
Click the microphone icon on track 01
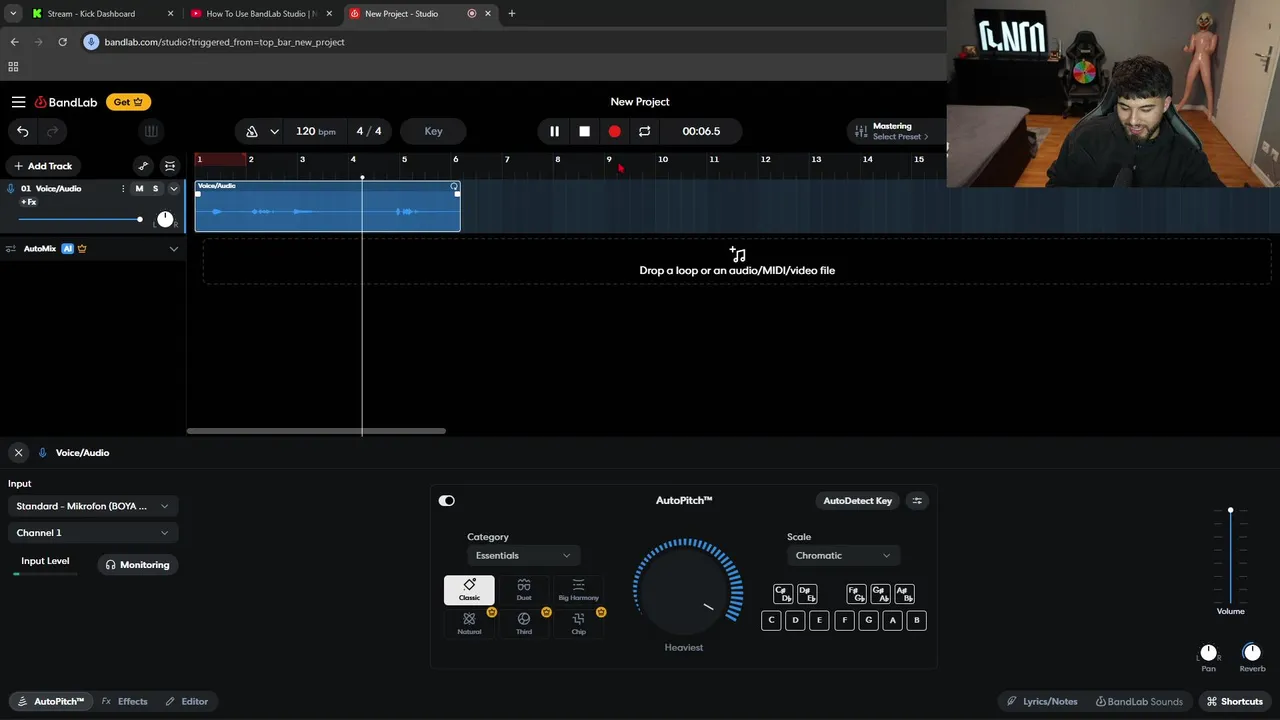click(x=11, y=188)
